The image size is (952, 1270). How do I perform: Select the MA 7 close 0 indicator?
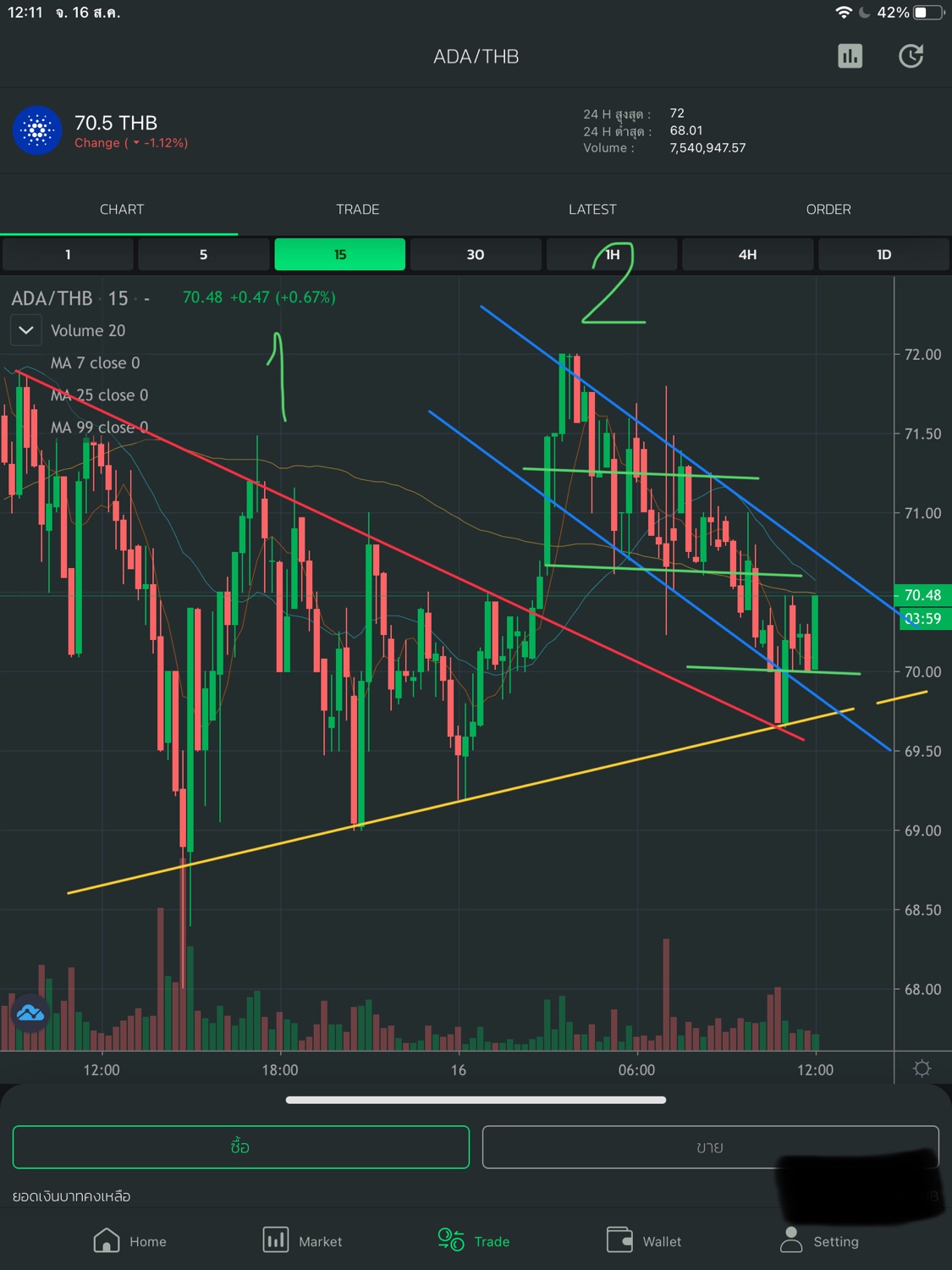click(x=95, y=362)
